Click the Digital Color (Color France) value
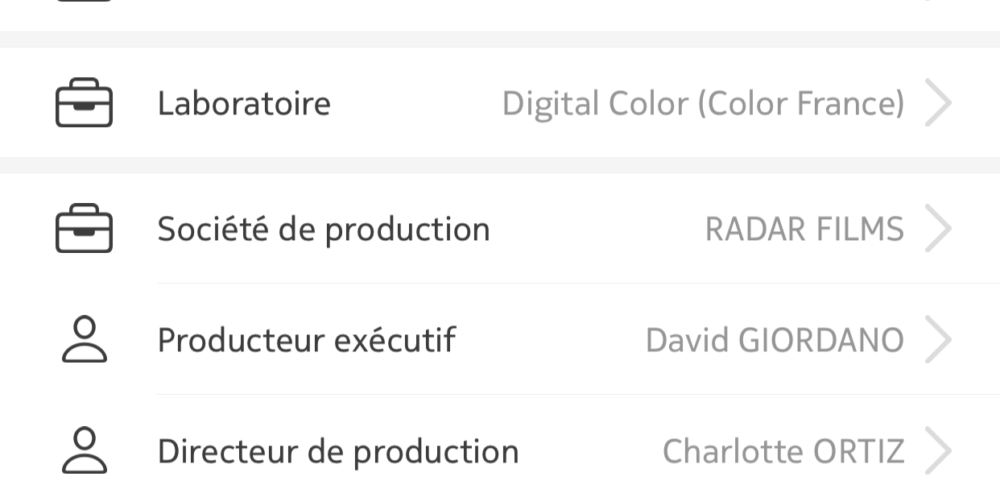The width and height of the screenshot is (1000, 485). tap(703, 103)
